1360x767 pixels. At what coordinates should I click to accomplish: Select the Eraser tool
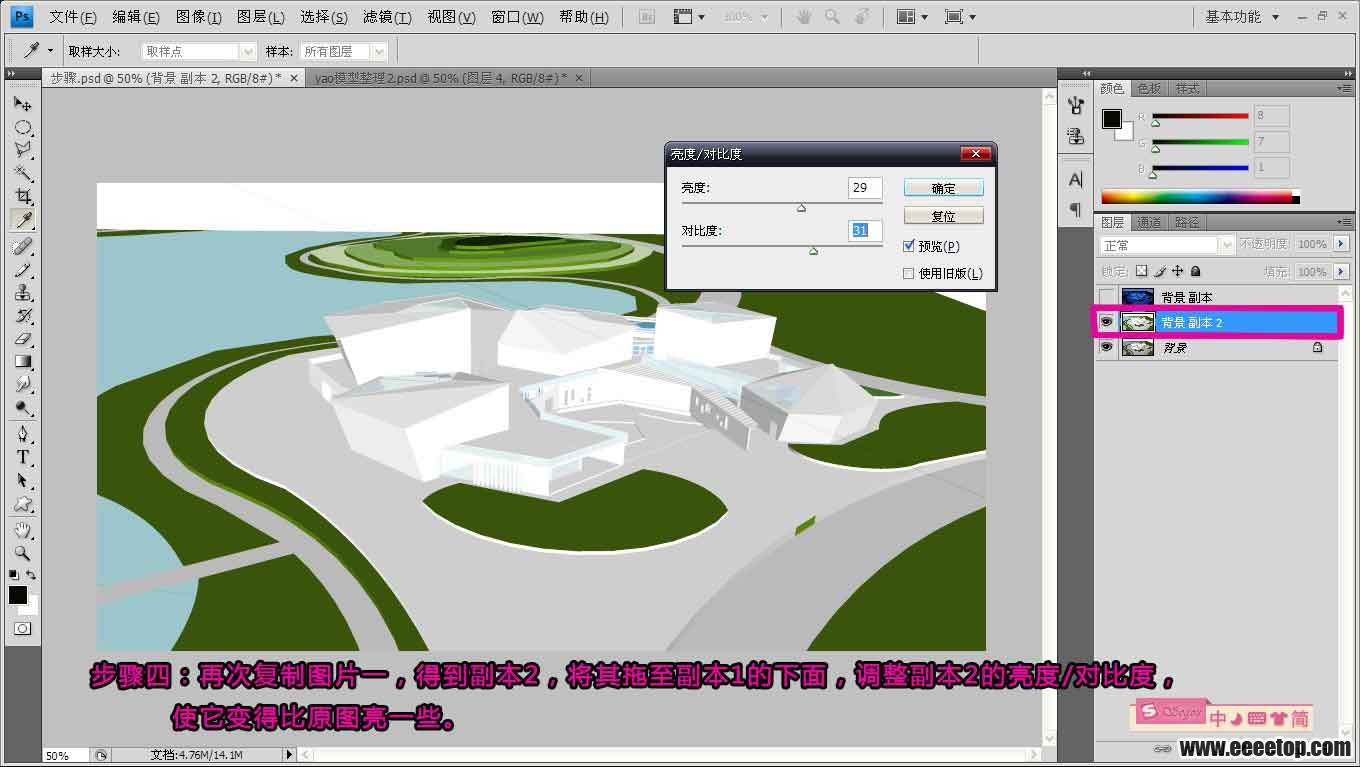[x=22, y=339]
